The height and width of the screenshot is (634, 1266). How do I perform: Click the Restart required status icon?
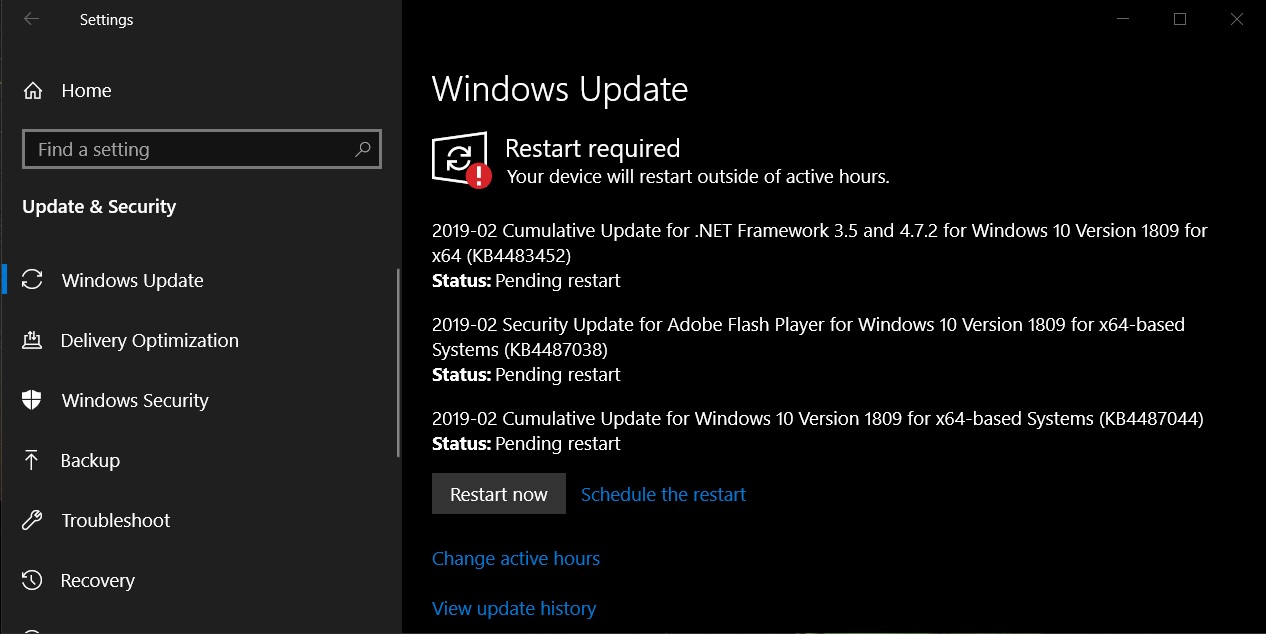point(461,159)
